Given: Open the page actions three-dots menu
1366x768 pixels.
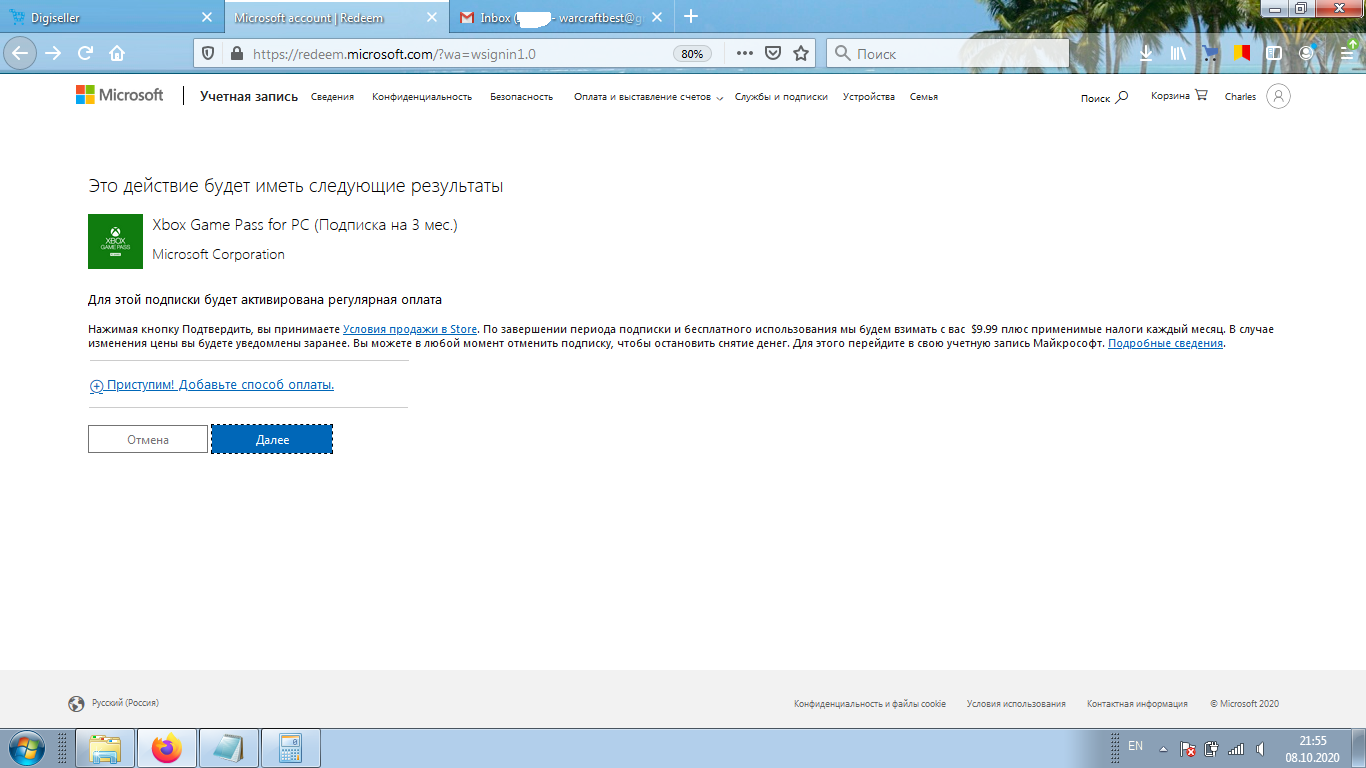Looking at the screenshot, I should (744, 54).
